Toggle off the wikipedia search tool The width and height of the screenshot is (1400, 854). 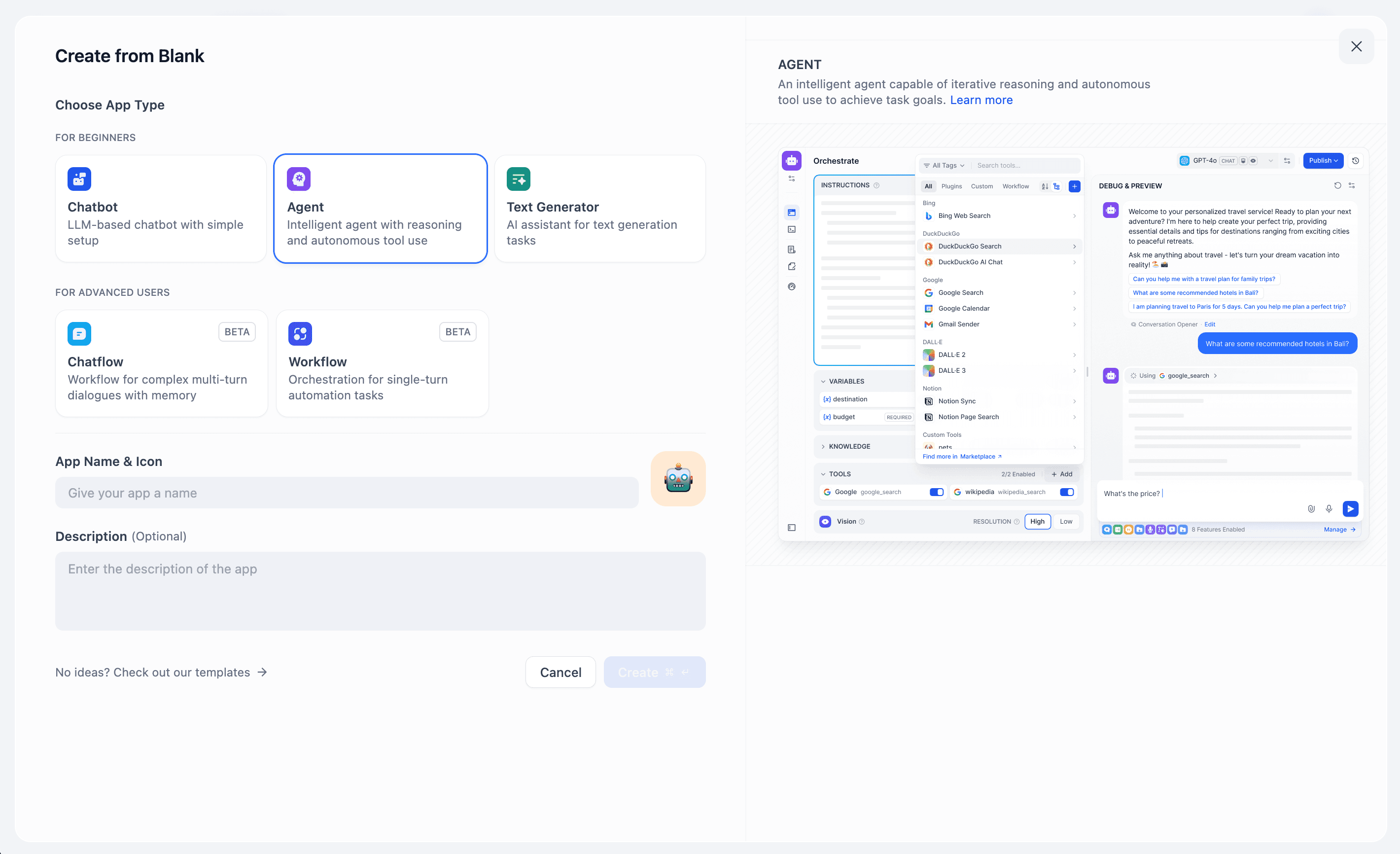1066,492
